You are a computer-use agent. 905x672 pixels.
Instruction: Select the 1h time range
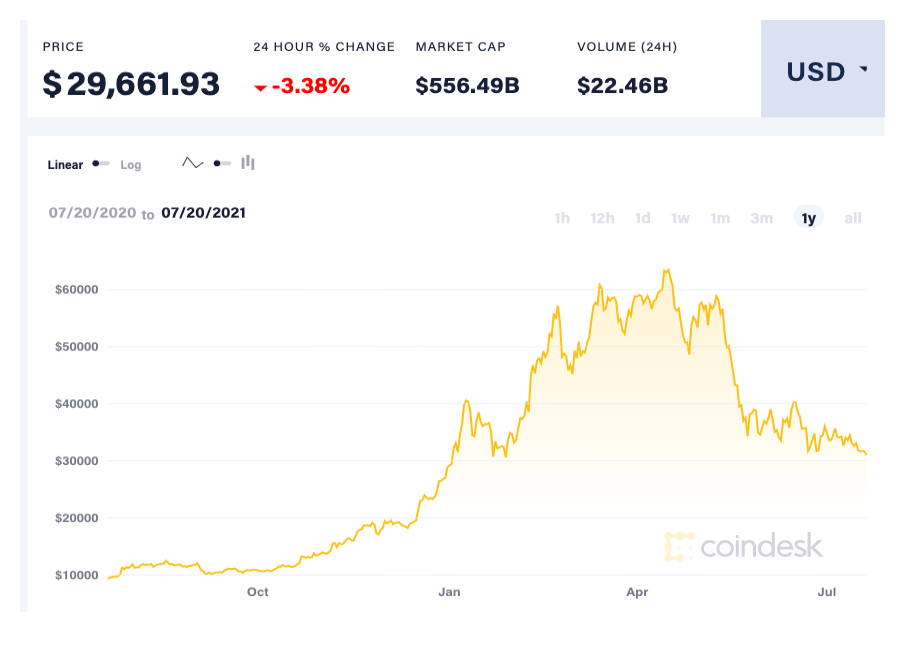(x=562, y=218)
